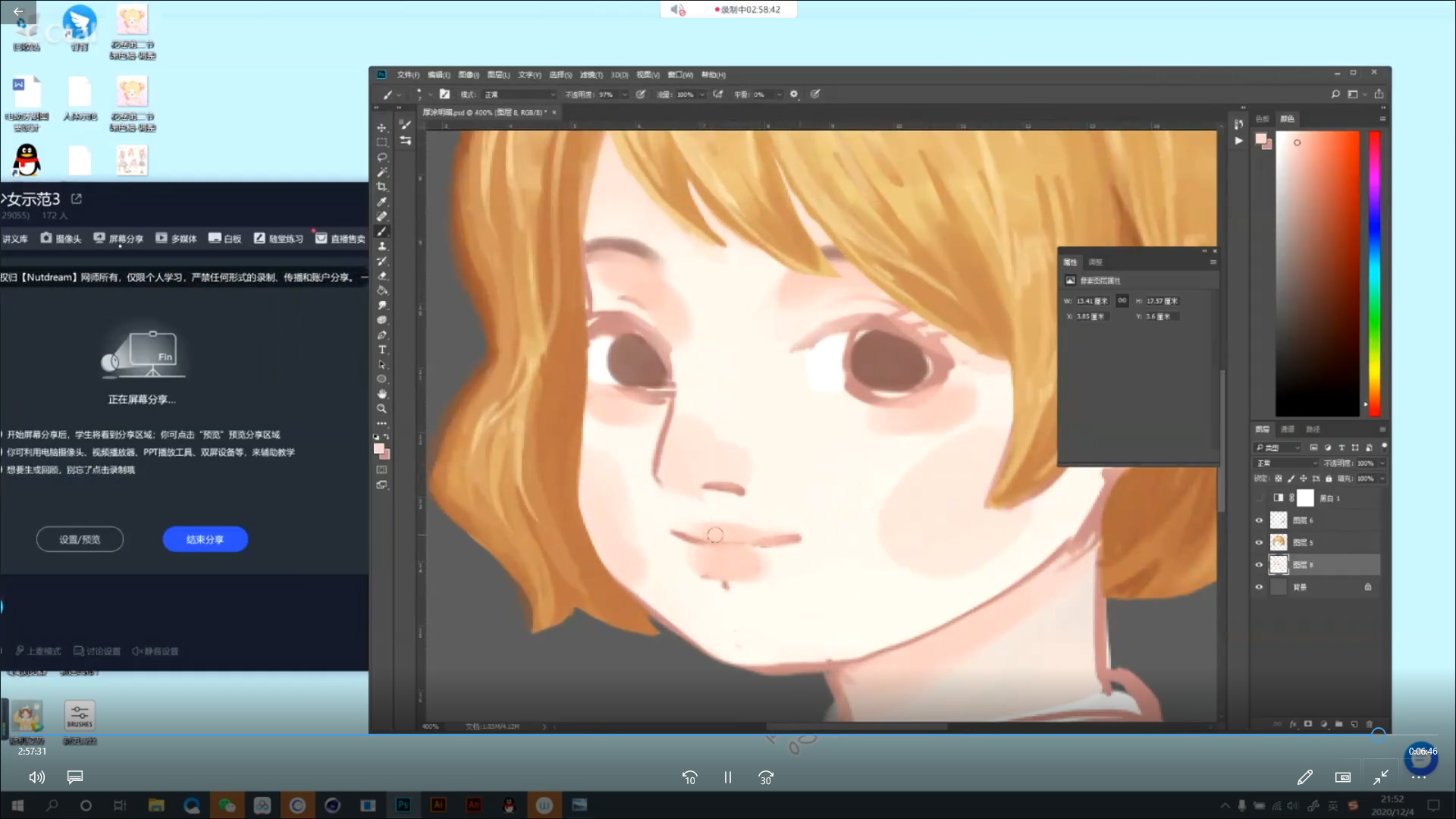Click 屏幕分享 in the classroom toolbar
Viewport: 1456px width, 819px height.
click(x=118, y=238)
